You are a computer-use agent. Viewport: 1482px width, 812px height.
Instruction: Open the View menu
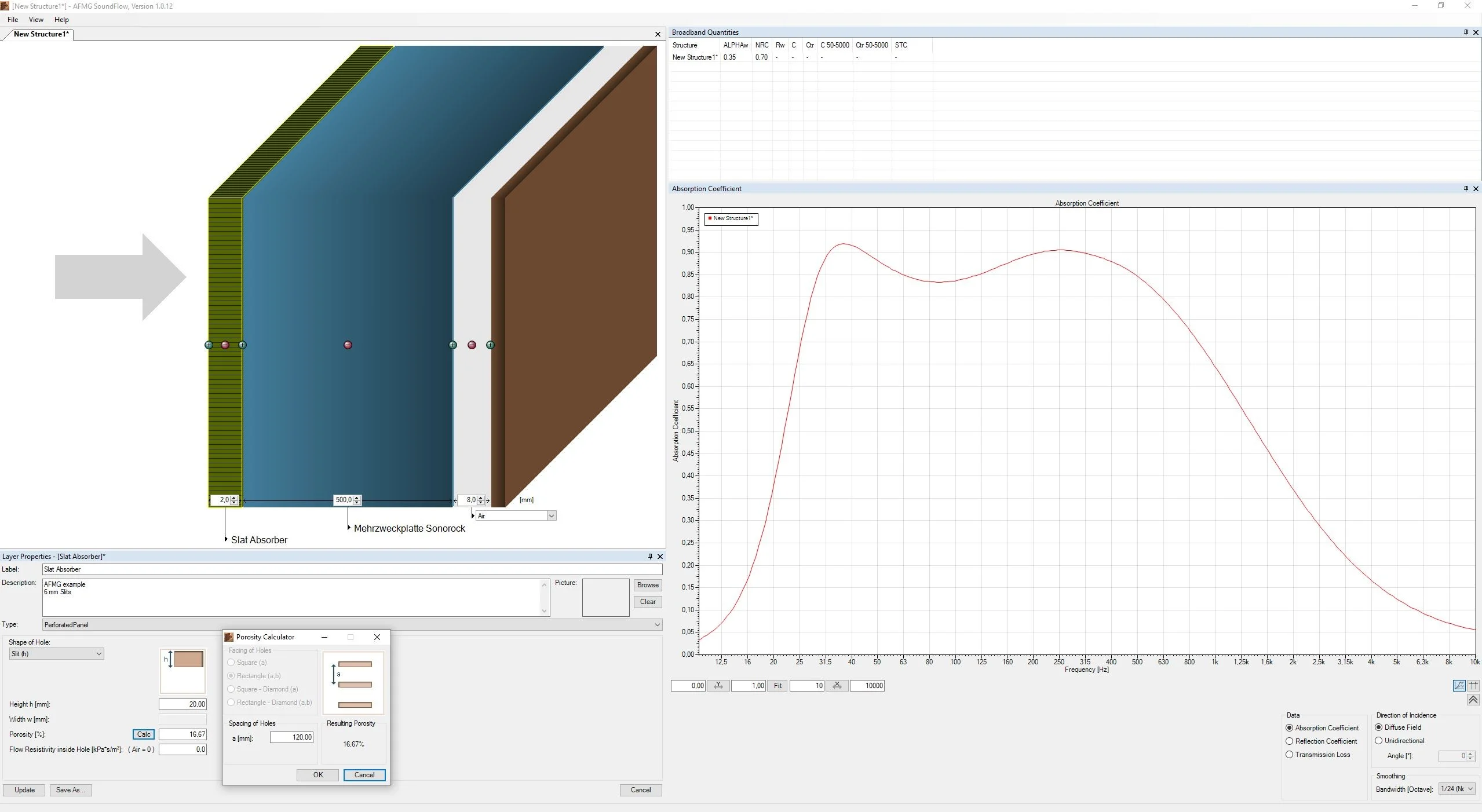(36, 20)
